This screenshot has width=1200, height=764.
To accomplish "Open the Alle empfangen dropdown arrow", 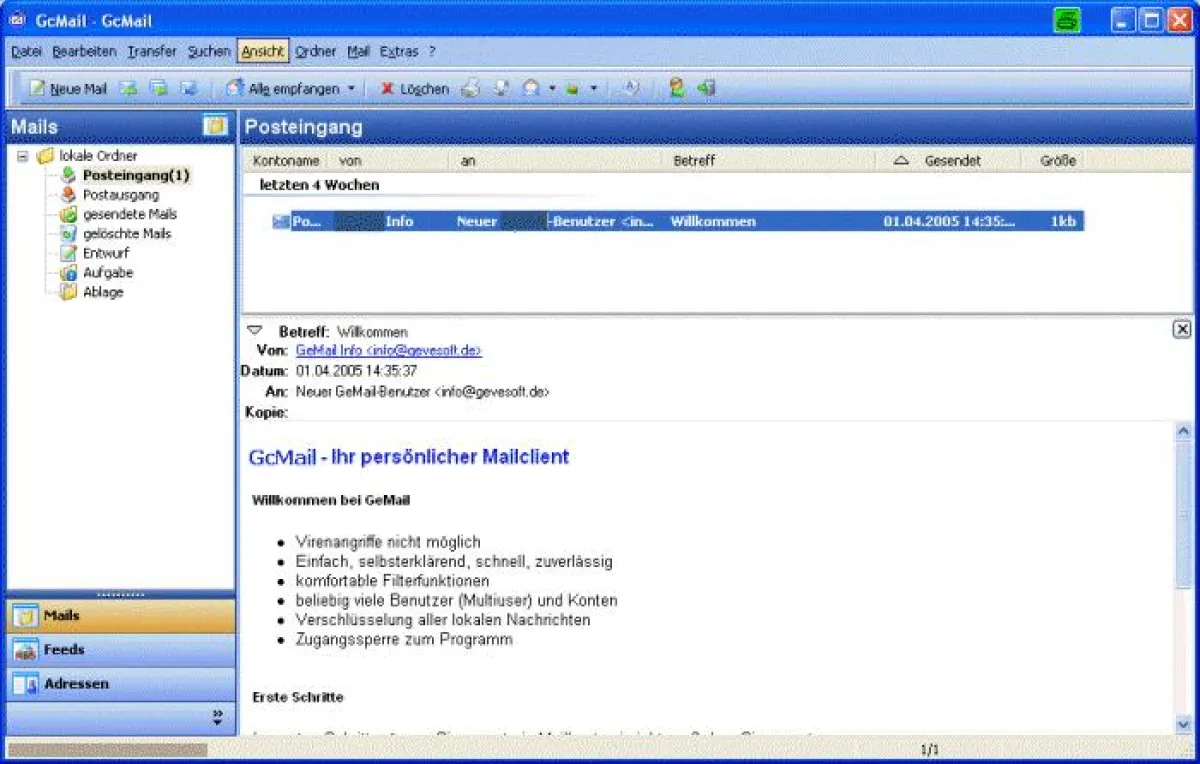I will coord(351,89).
